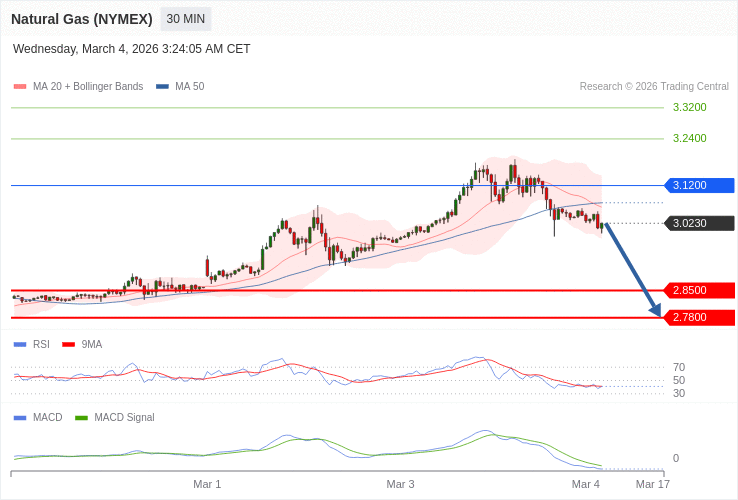Click the MACD legend color marker

tap(20, 418)
